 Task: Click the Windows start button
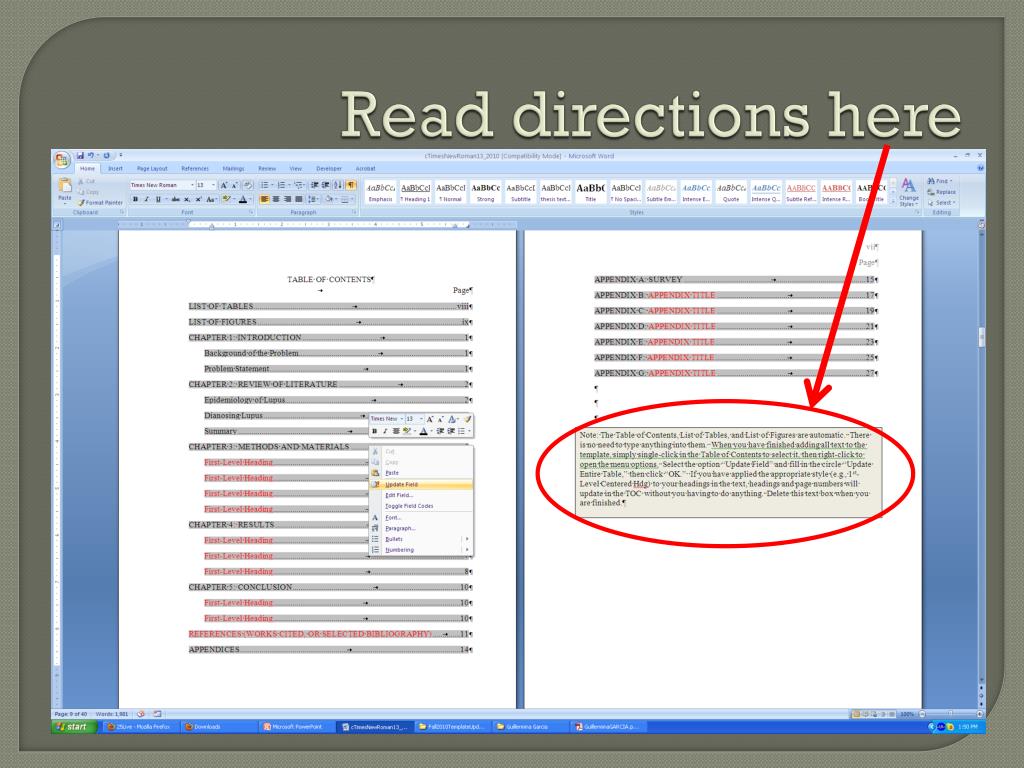72,726
